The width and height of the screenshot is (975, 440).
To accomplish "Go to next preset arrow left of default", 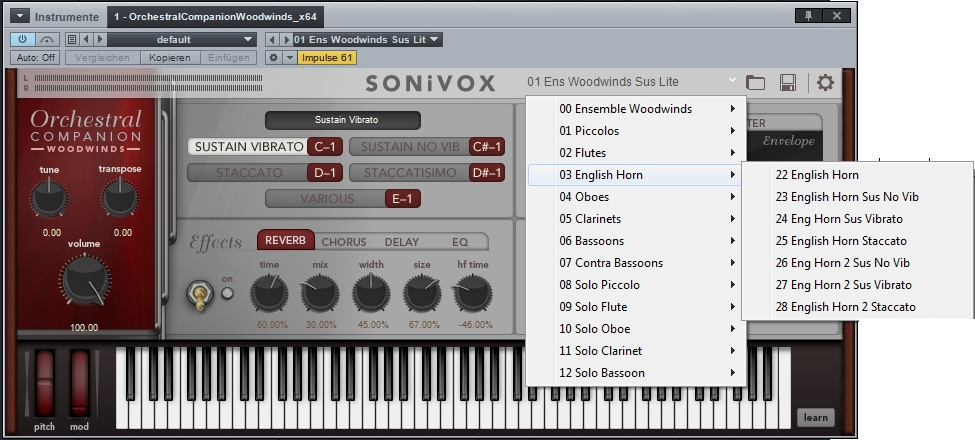I will coord(99,39).
